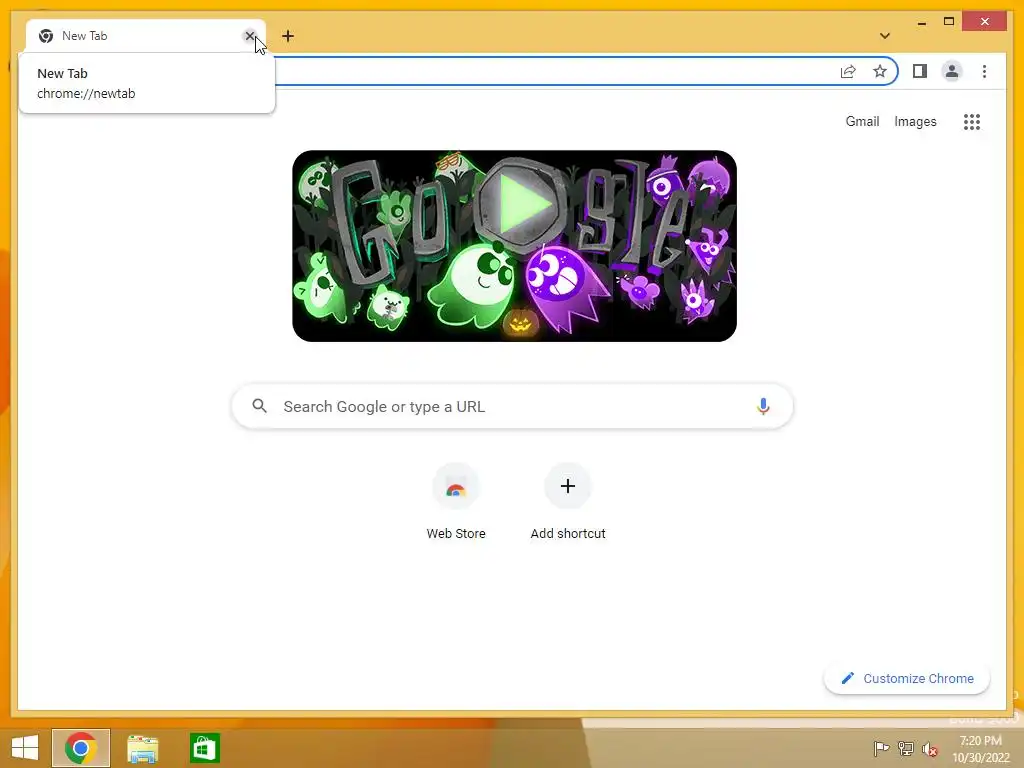The height and width of the screenshot is (768, 1024).
Task: Open a new tab with plus button
Action: [x=288, y=36]
